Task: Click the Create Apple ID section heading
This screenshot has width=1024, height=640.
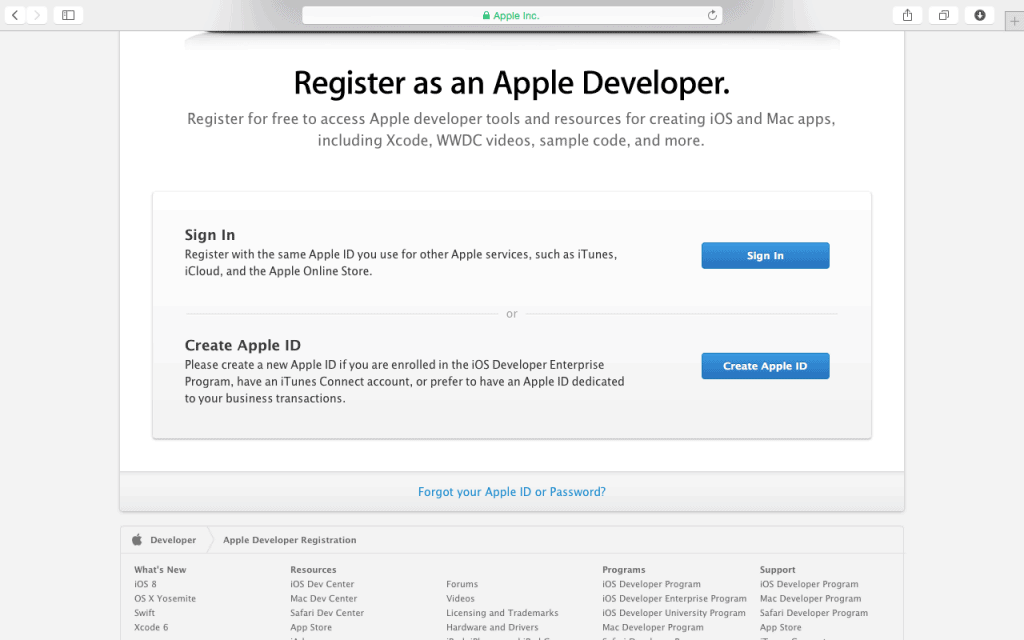Action: tap(242, 345)
